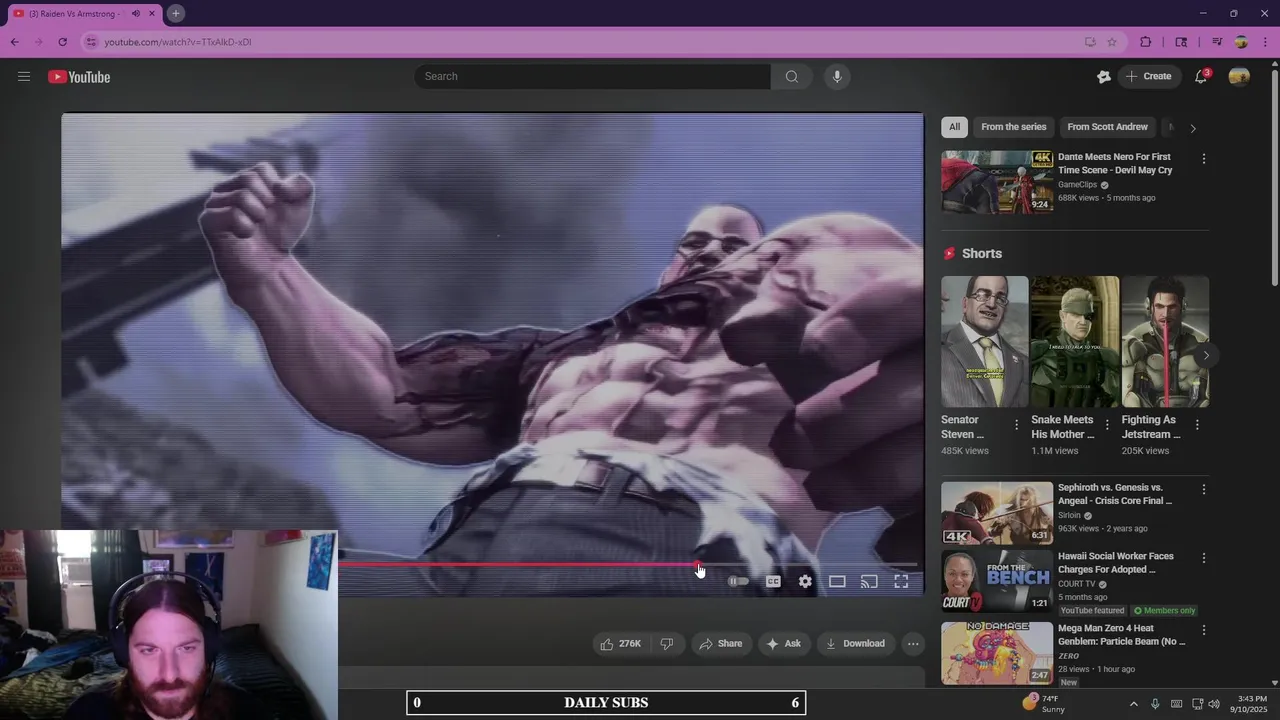Open Chrome media controls icon
This screenshot has height=720, width=1280.
(x=1217, y=42)
